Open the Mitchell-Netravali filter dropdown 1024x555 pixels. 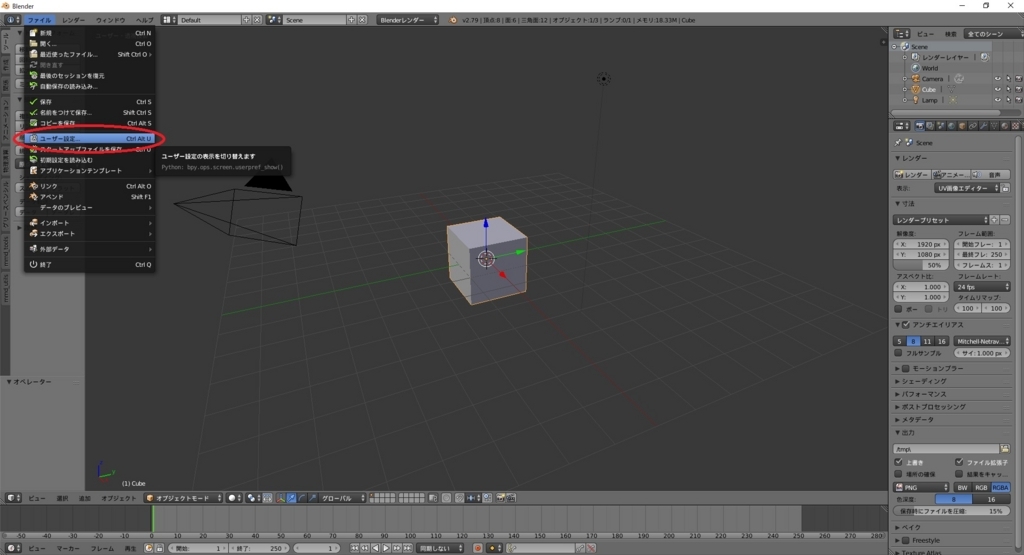click(982, 341)
